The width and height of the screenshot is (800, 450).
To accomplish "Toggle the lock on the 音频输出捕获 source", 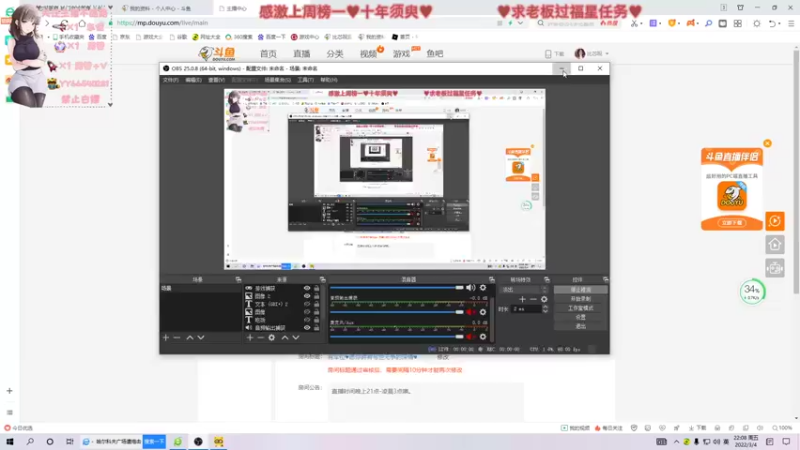I will [x=316, y=328].
